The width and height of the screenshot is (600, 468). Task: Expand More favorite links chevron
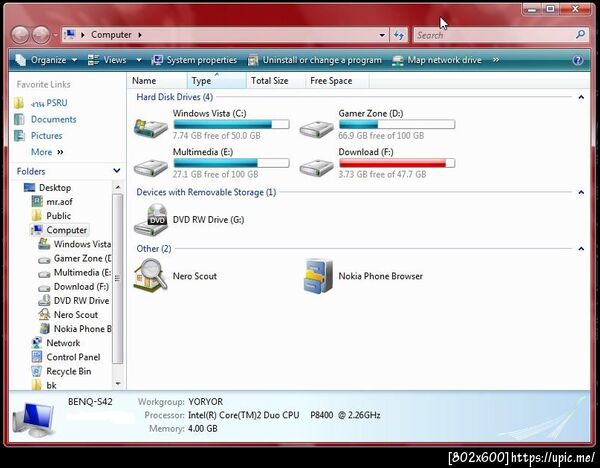(x=60, y=152)
